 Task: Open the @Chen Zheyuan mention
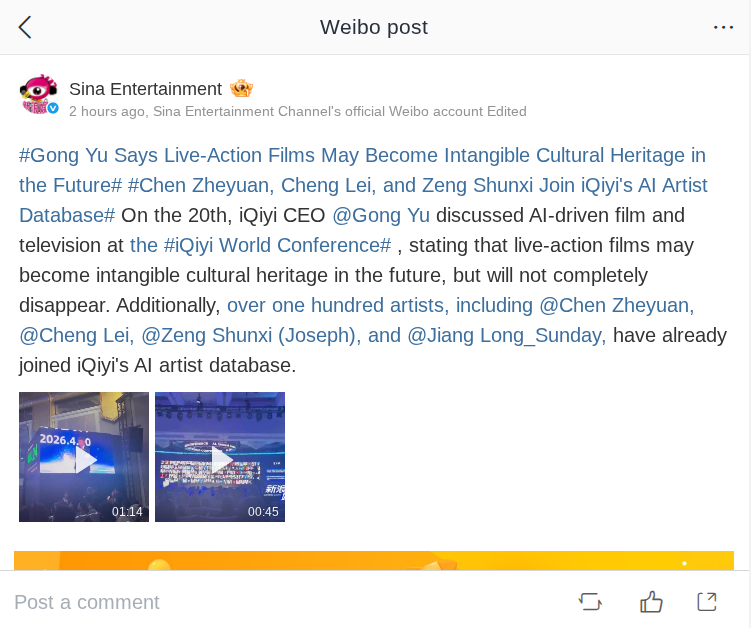pyautogui.click(x=617, y=305)
